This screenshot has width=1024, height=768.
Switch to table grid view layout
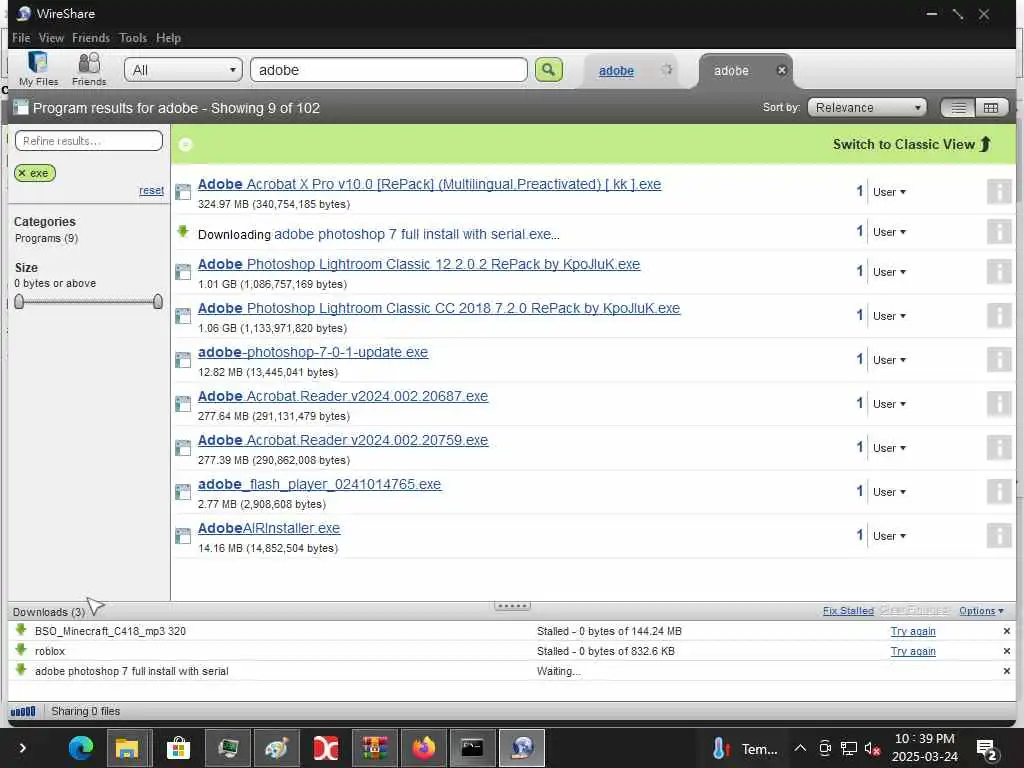991,108
